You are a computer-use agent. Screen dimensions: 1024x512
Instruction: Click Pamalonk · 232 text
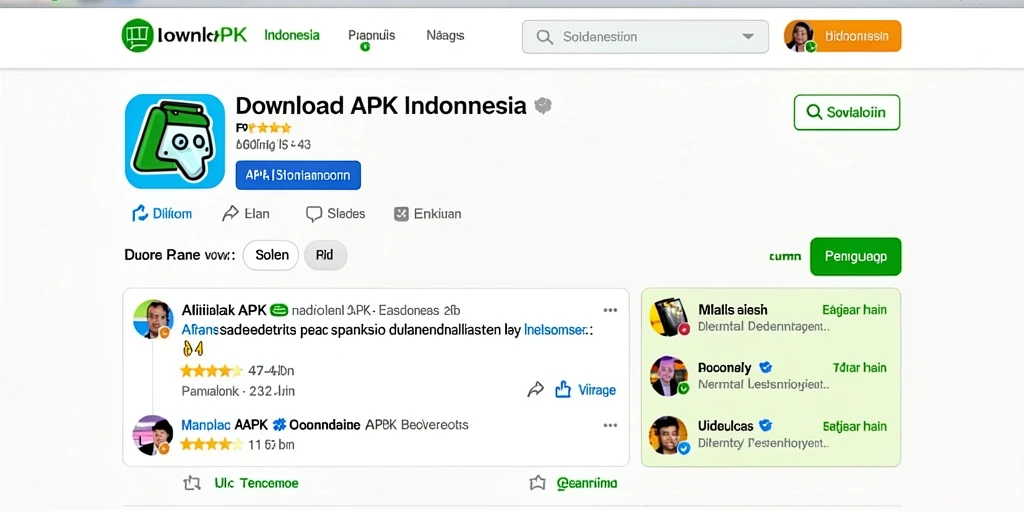238,391
